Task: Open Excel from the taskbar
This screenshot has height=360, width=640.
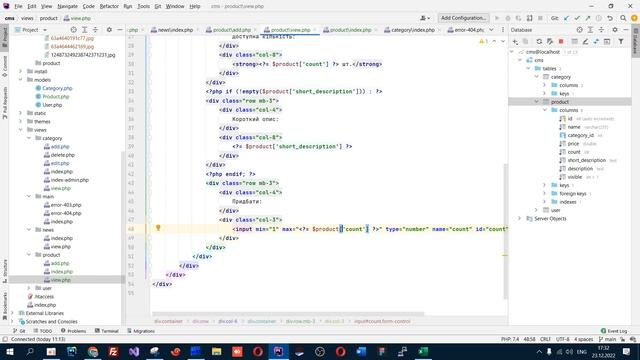Action: coord(423,351)
